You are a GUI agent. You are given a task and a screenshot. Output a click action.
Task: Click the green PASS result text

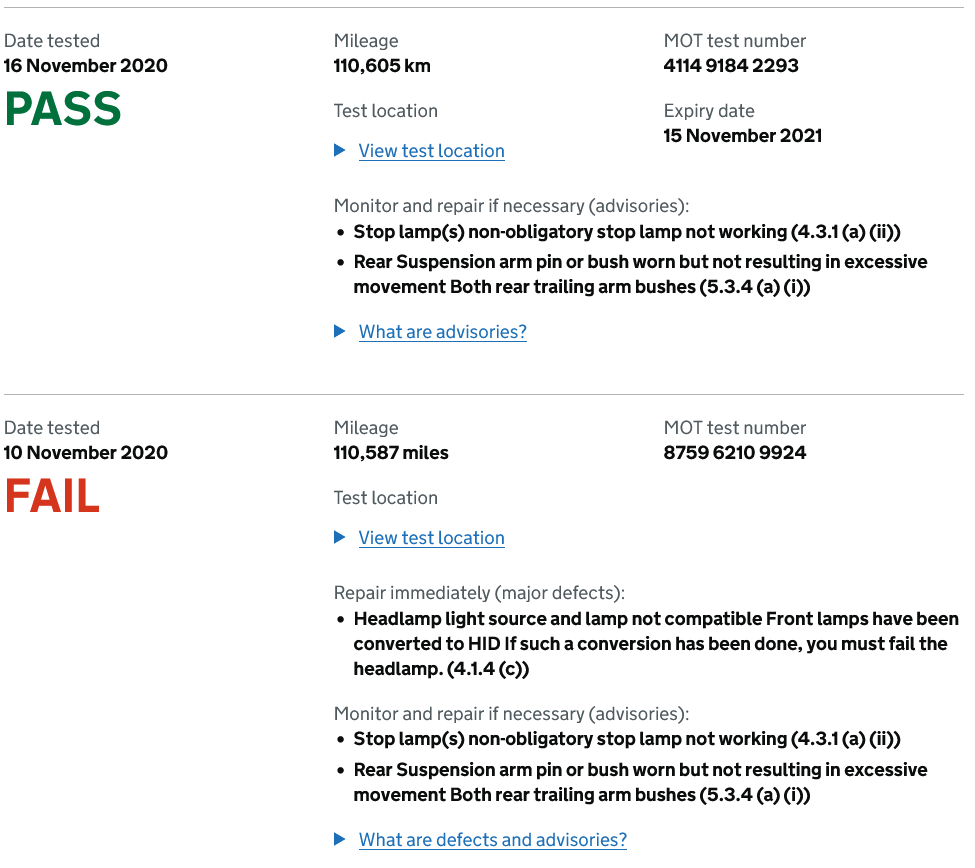click(x=63, y=109)
